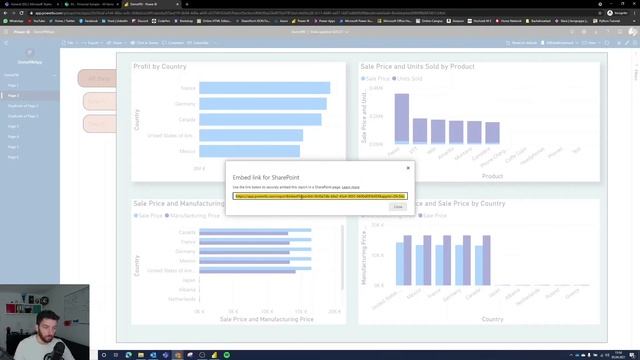The height and width of the screenshot is (360, 640).
Task: Switch to the first browser tab
Action: tap(31, 4)
